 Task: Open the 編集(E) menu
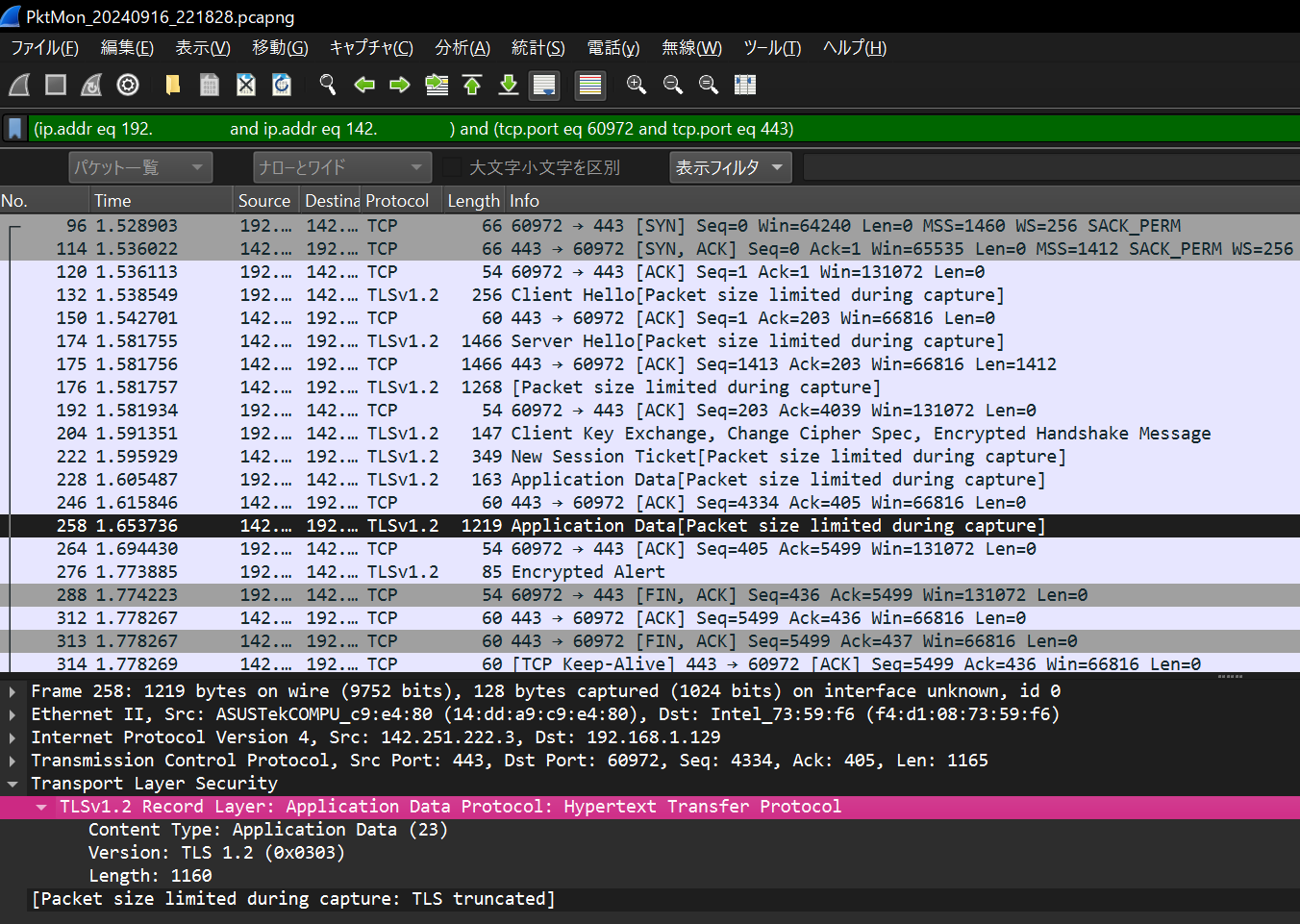(127, 48)
